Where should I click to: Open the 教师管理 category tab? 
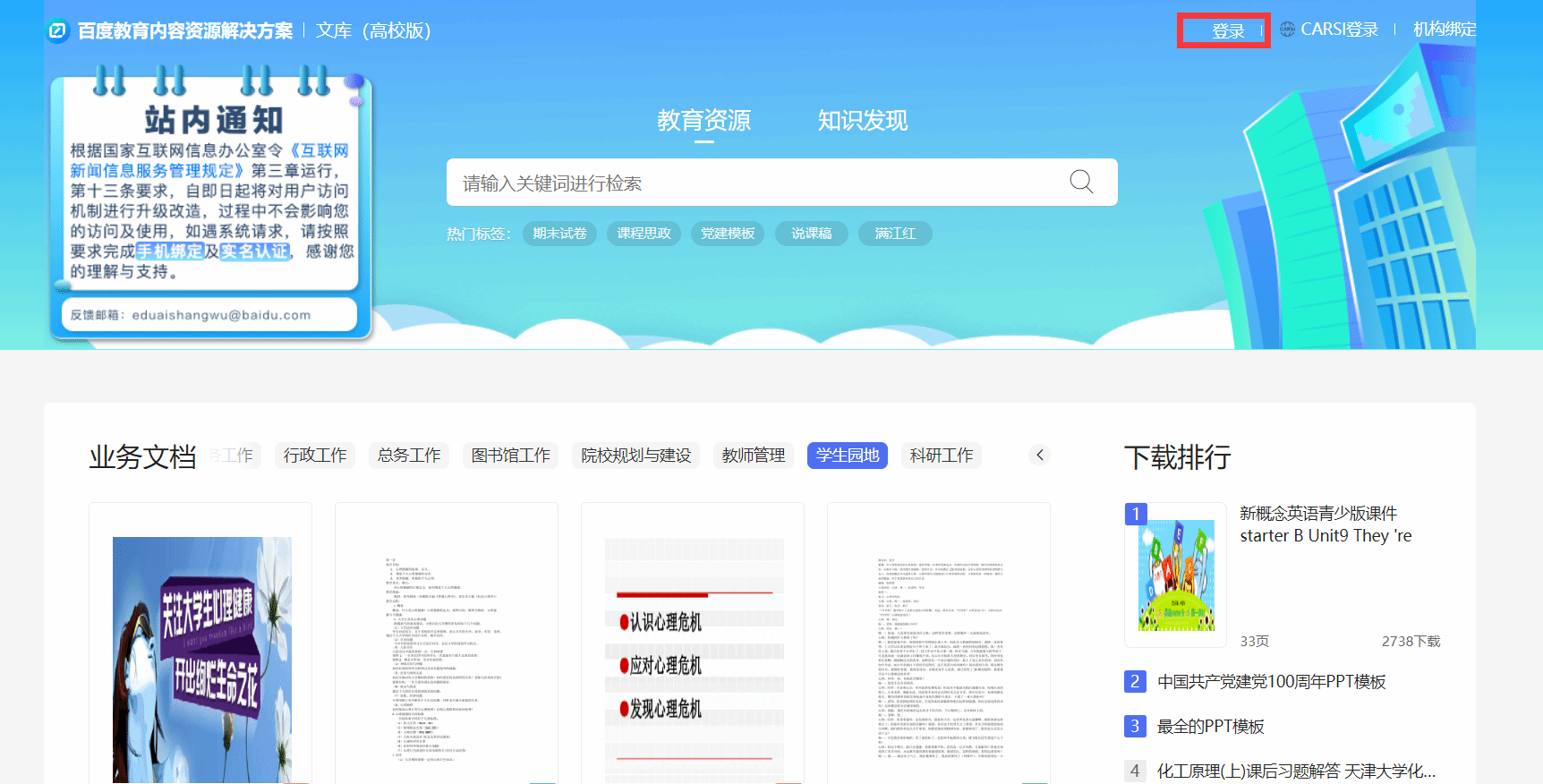pyautogui.click(x=753, y=456)
